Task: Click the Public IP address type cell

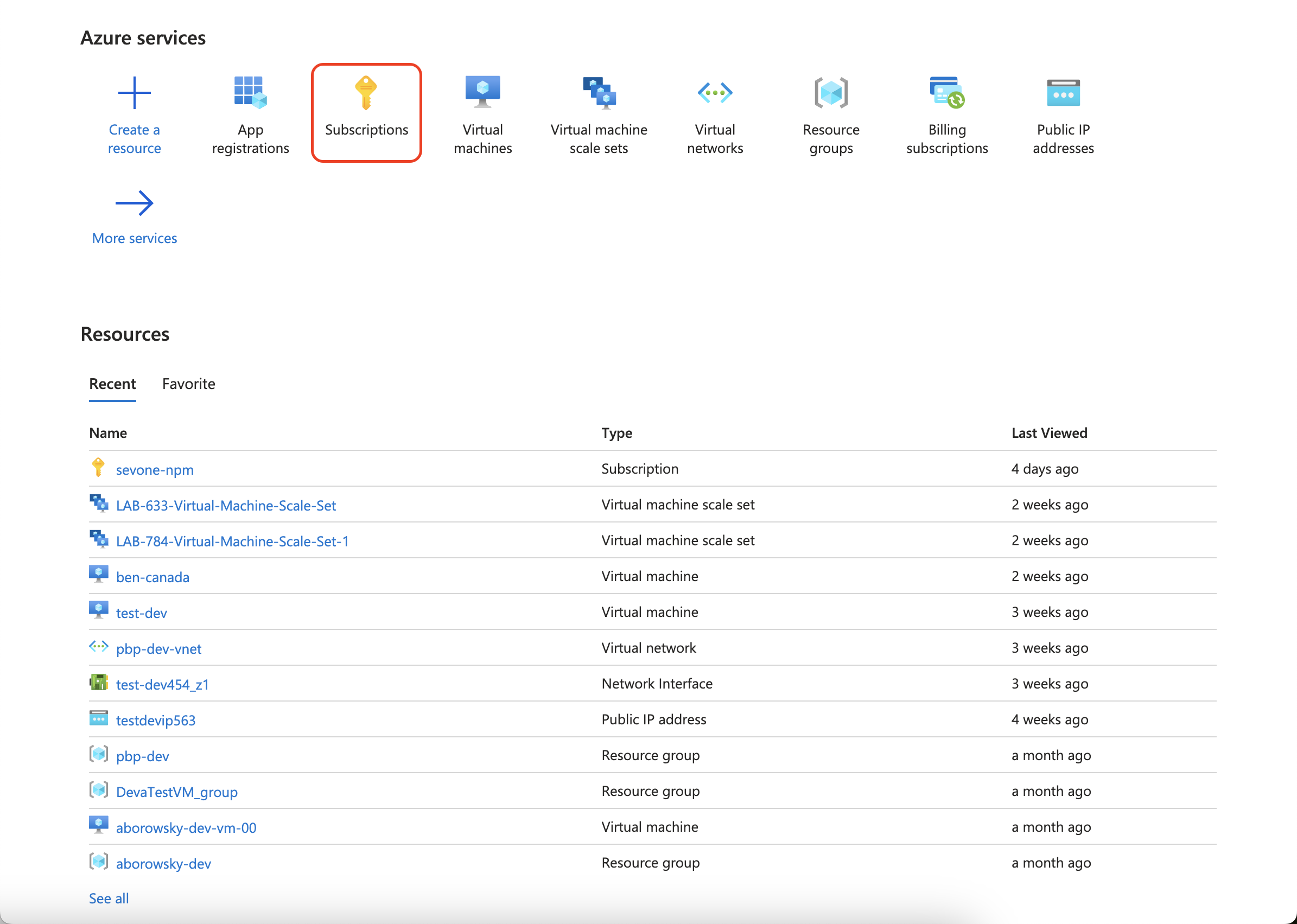Action: pyautogui.click(x=654, y=720)
